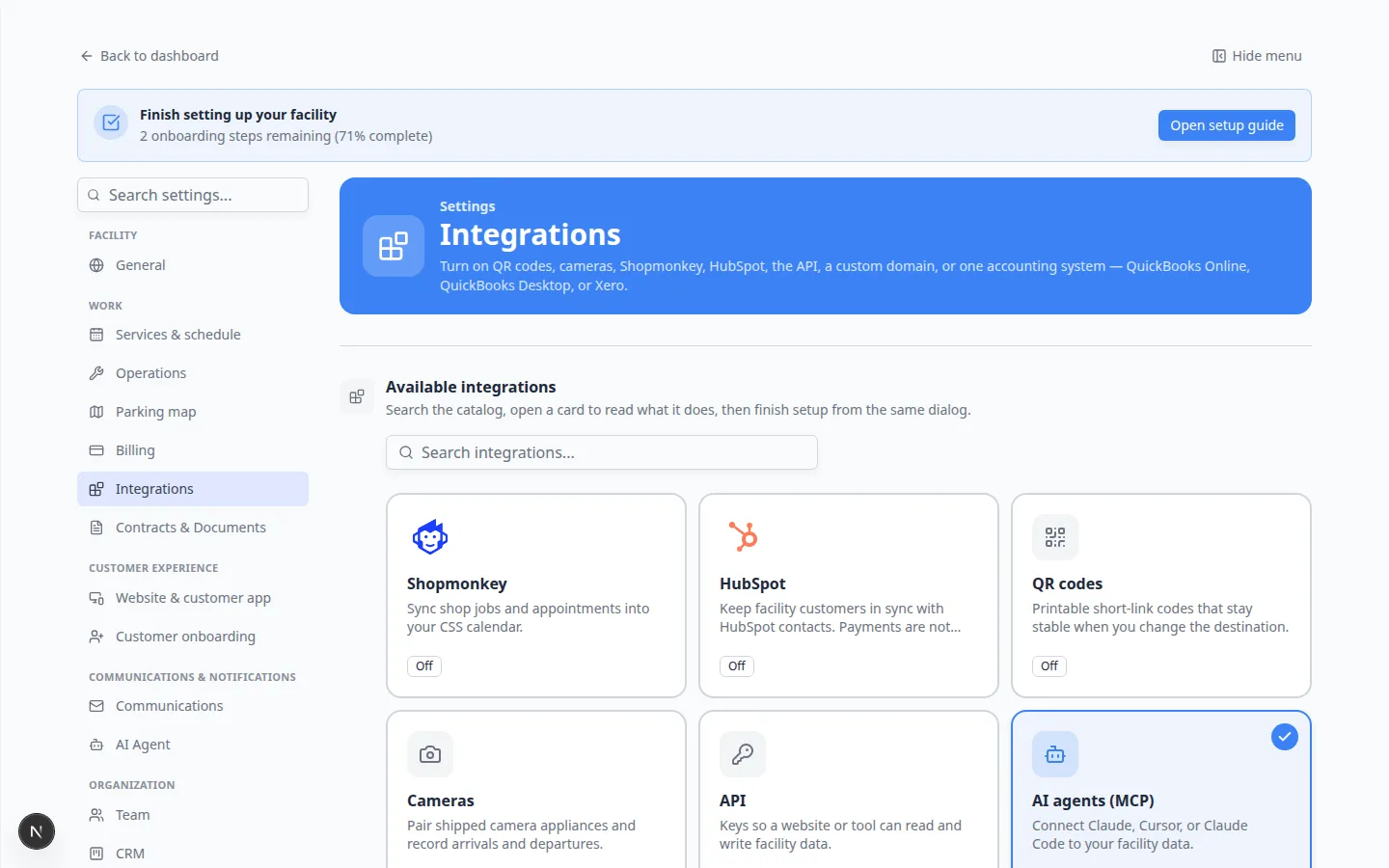Open Team settings
1389x868 pixels.
pos(193,815)
